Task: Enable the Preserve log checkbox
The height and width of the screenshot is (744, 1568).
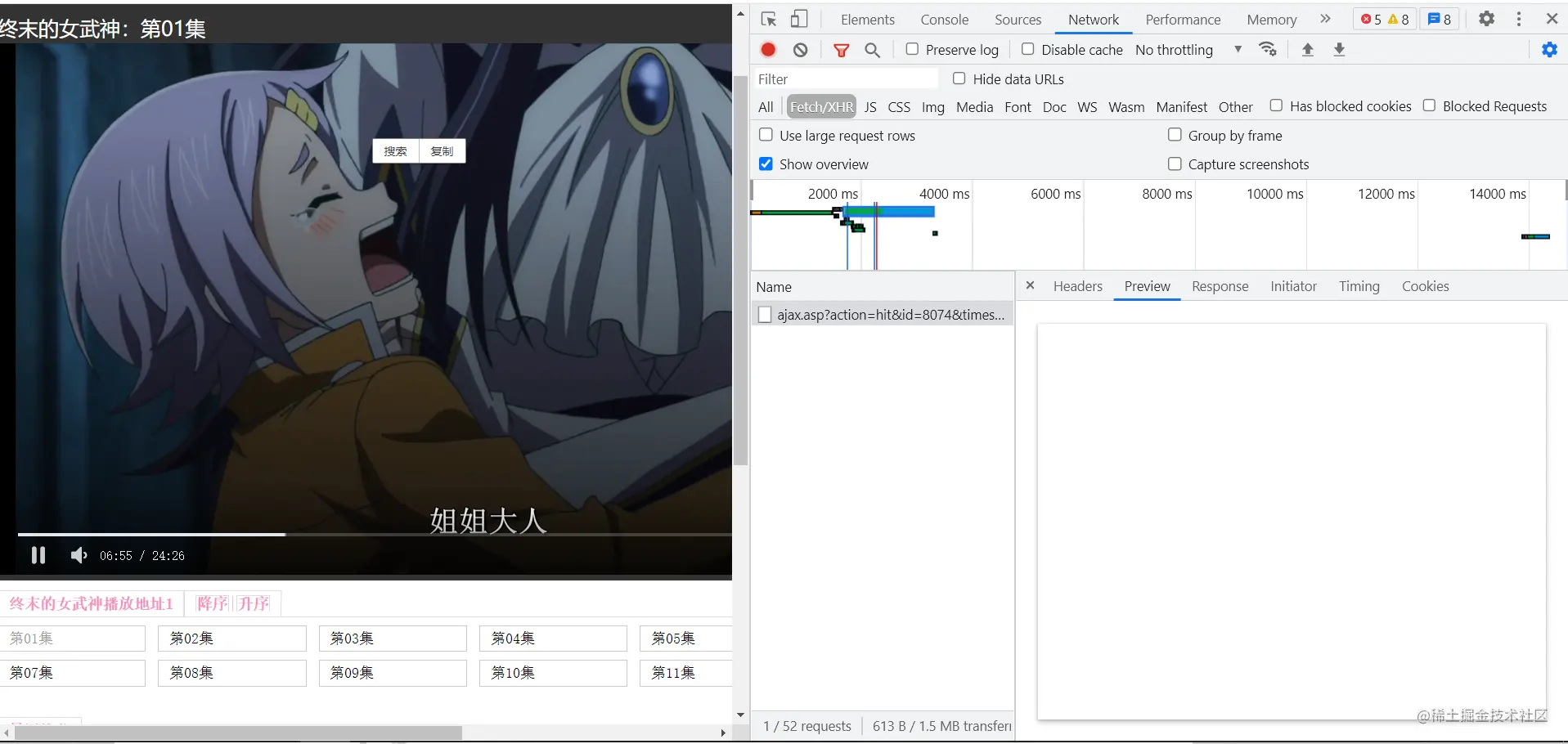Action: [x=912, y=49]
